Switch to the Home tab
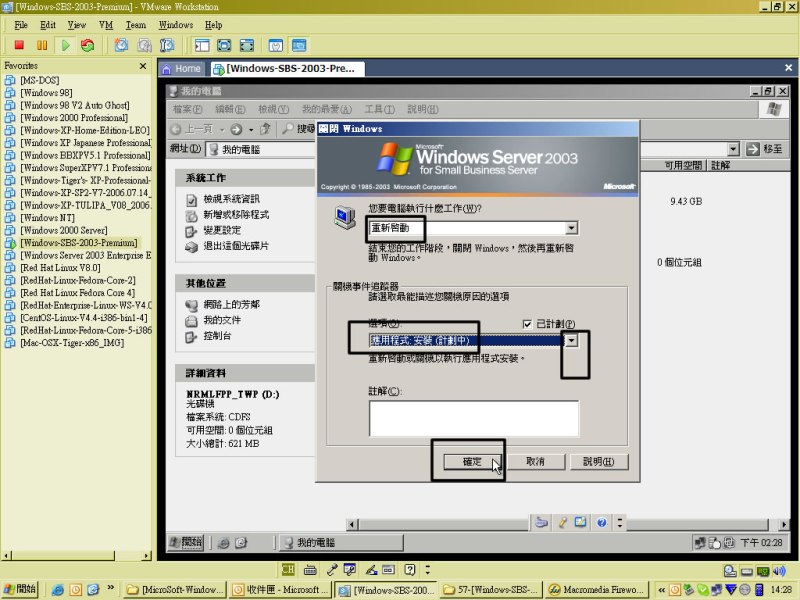 click(x=182, y=69)
